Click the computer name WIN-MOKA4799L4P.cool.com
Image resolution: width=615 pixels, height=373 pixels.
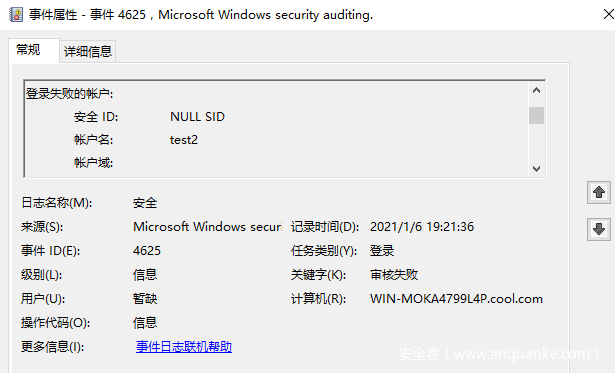456,299
